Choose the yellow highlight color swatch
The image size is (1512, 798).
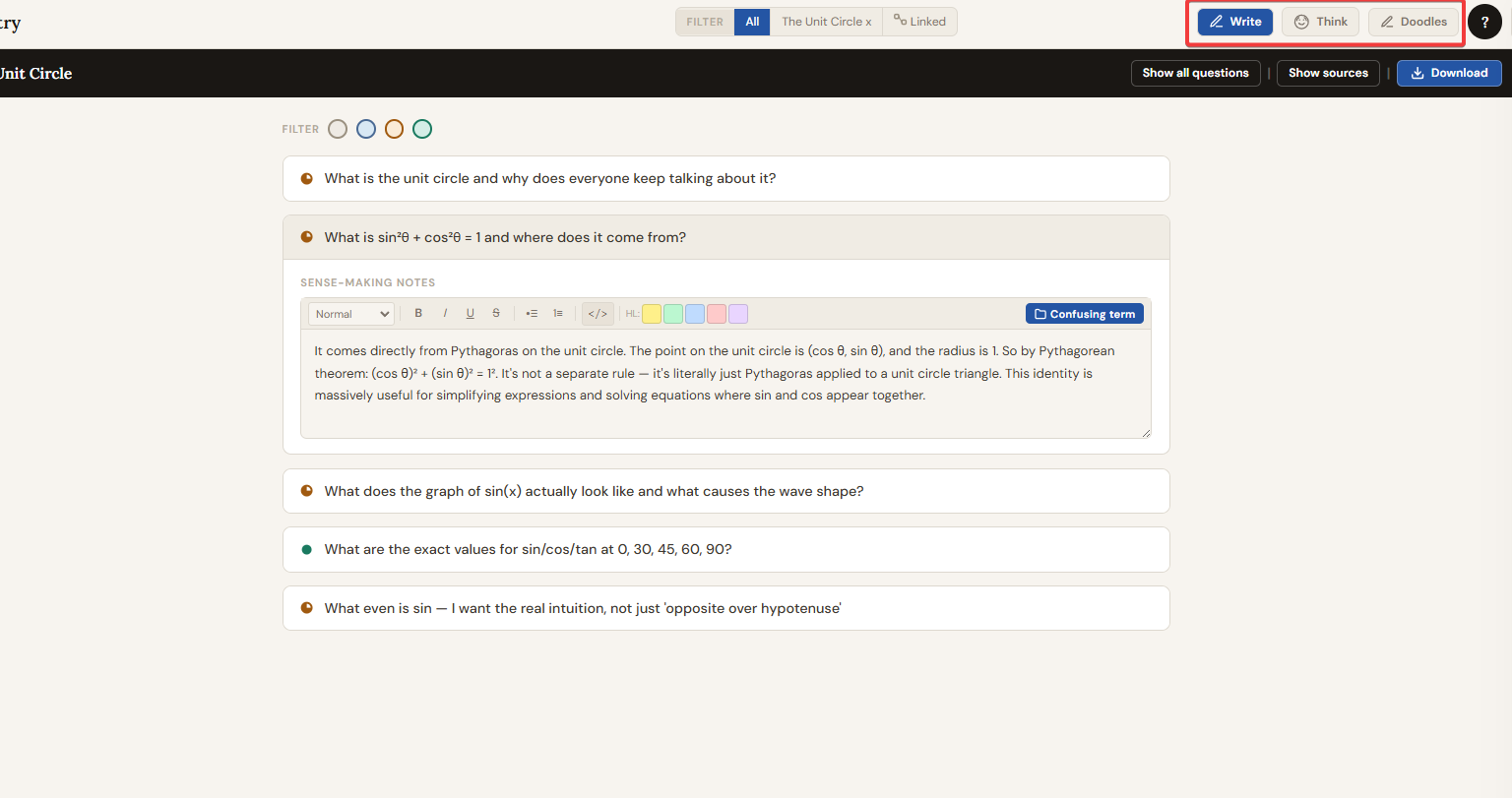[x=652, y=314]
